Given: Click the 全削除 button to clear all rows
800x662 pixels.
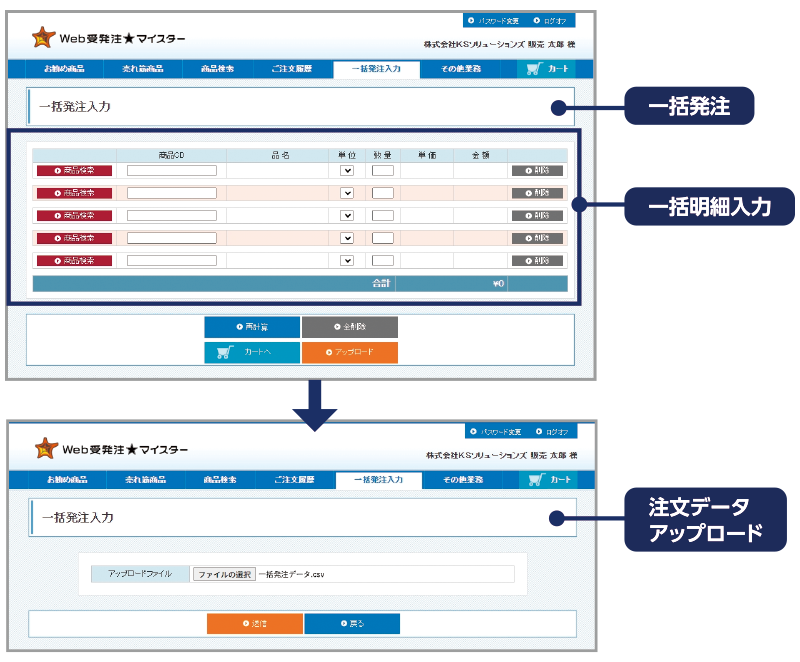Looking at the screenshot, I should tap(350, 327).
